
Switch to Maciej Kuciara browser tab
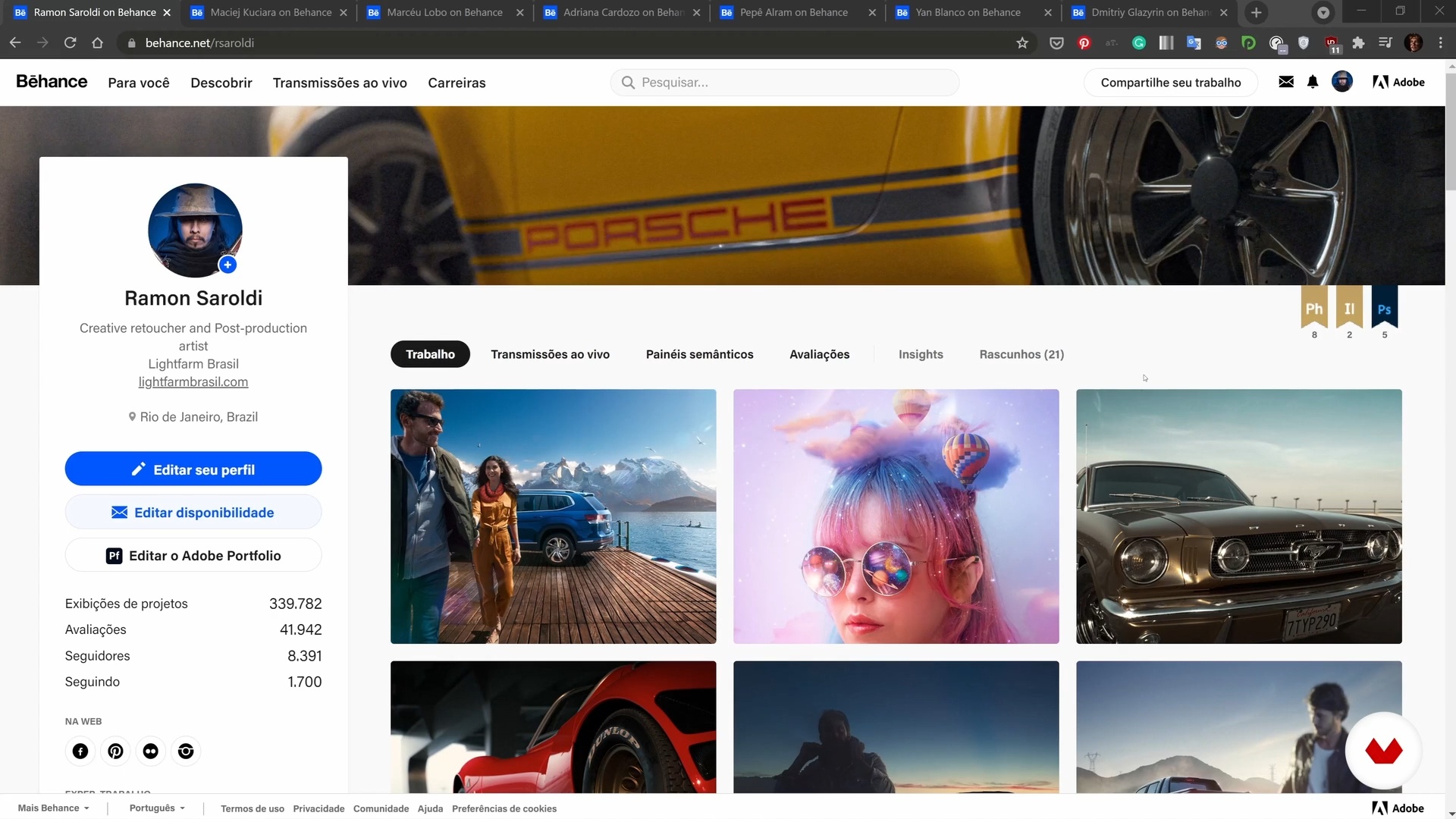coord(269,13)
